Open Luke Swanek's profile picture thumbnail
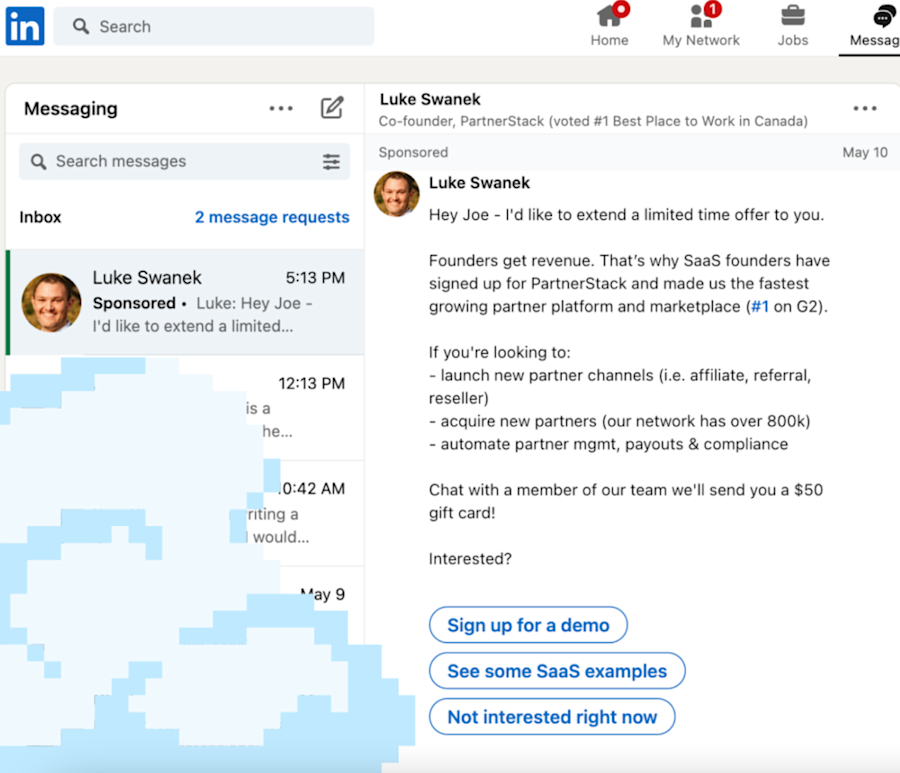 (396, 196)
